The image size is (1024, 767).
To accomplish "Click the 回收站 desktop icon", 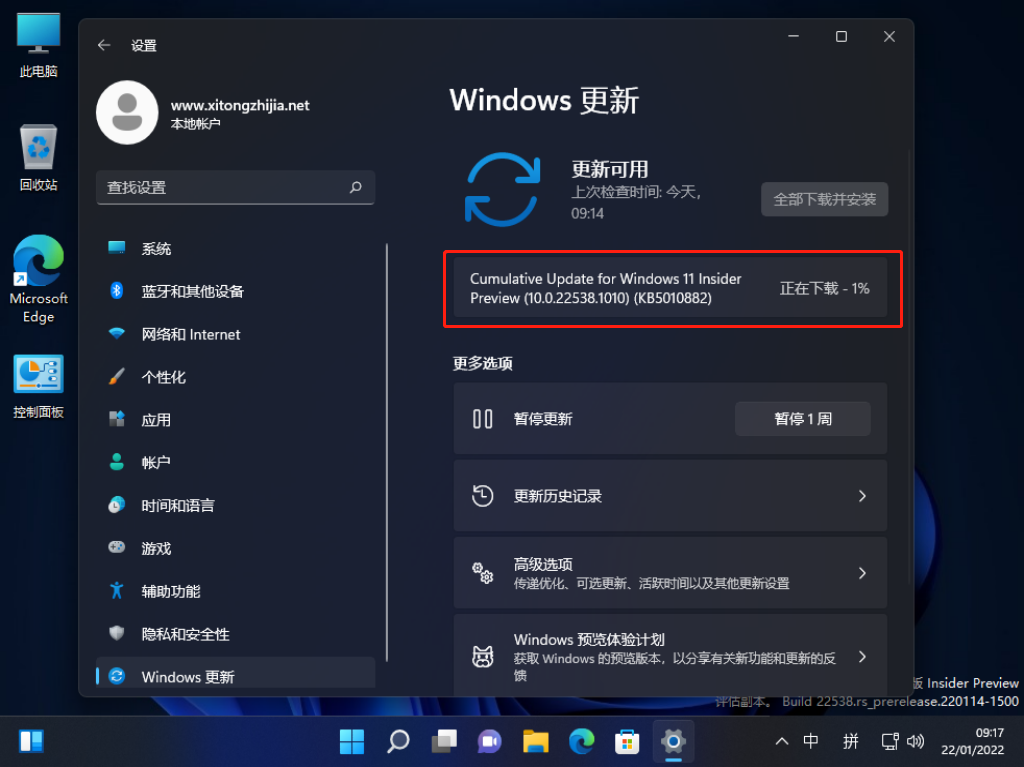I will tap(39, 158).
